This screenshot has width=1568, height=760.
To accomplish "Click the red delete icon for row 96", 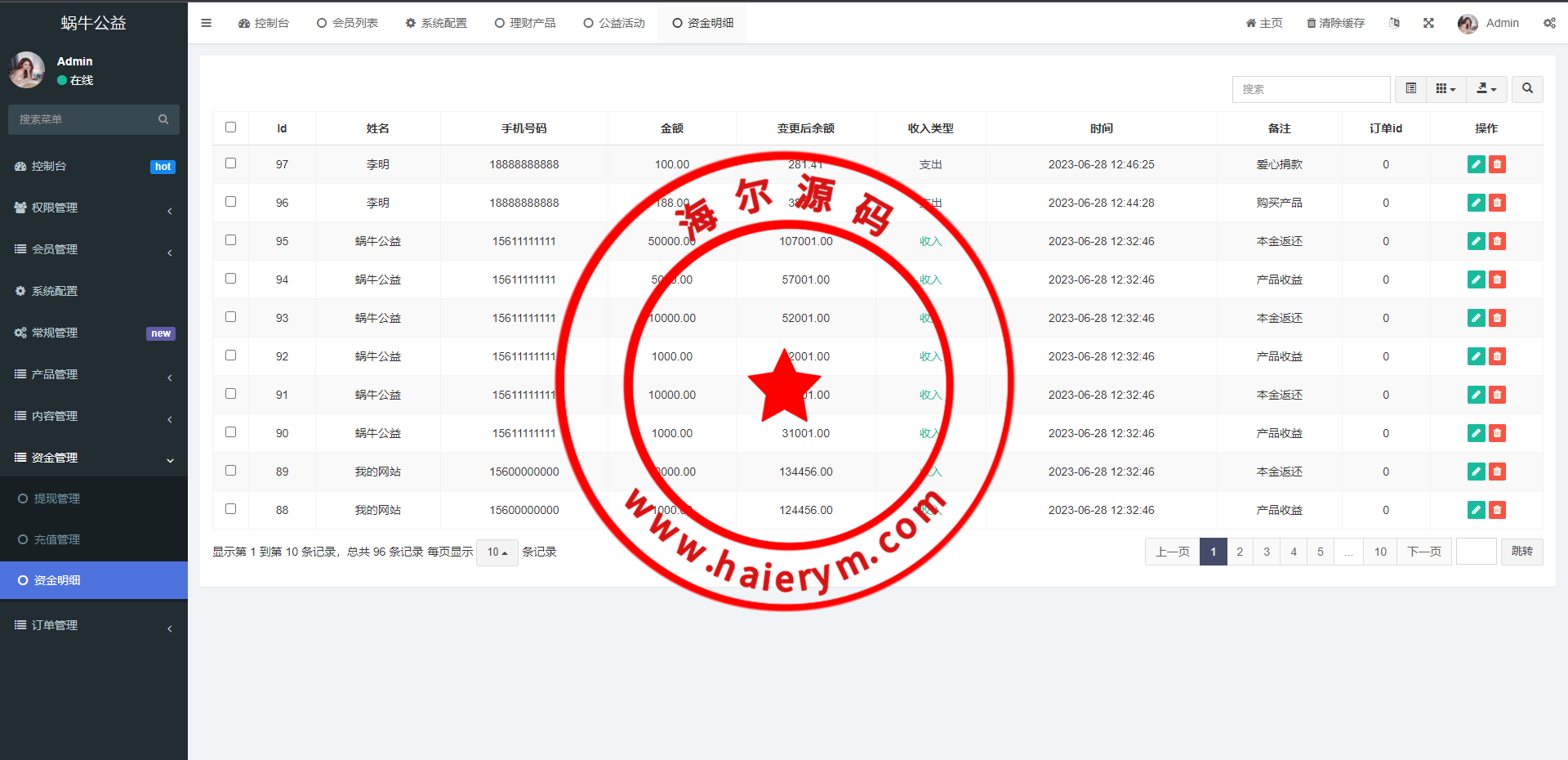I will tap(1497, 203).
